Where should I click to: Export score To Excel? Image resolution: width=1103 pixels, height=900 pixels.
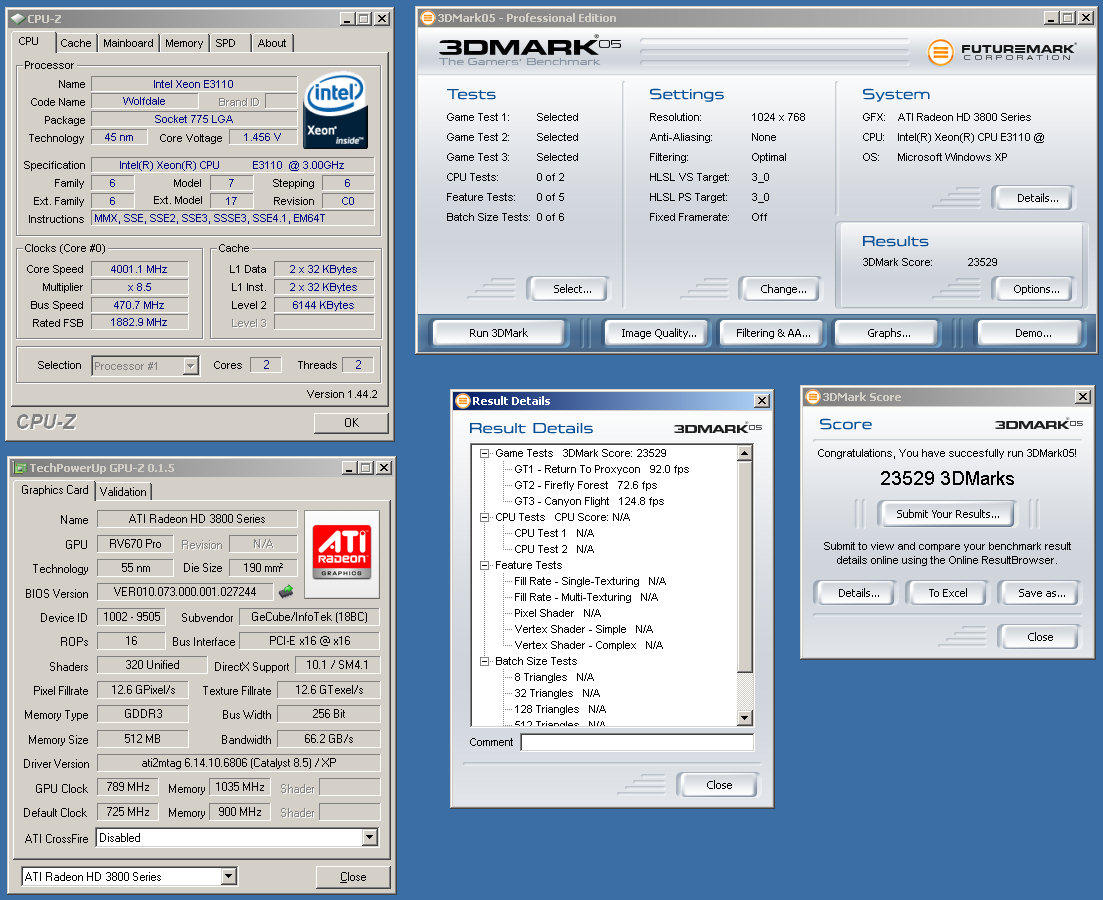947,593
